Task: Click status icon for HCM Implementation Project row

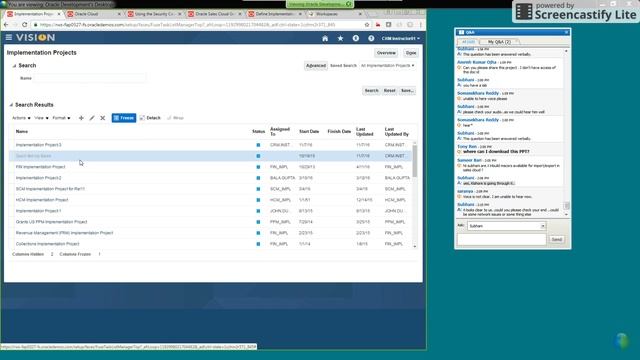Action: [x=258, y=200]
